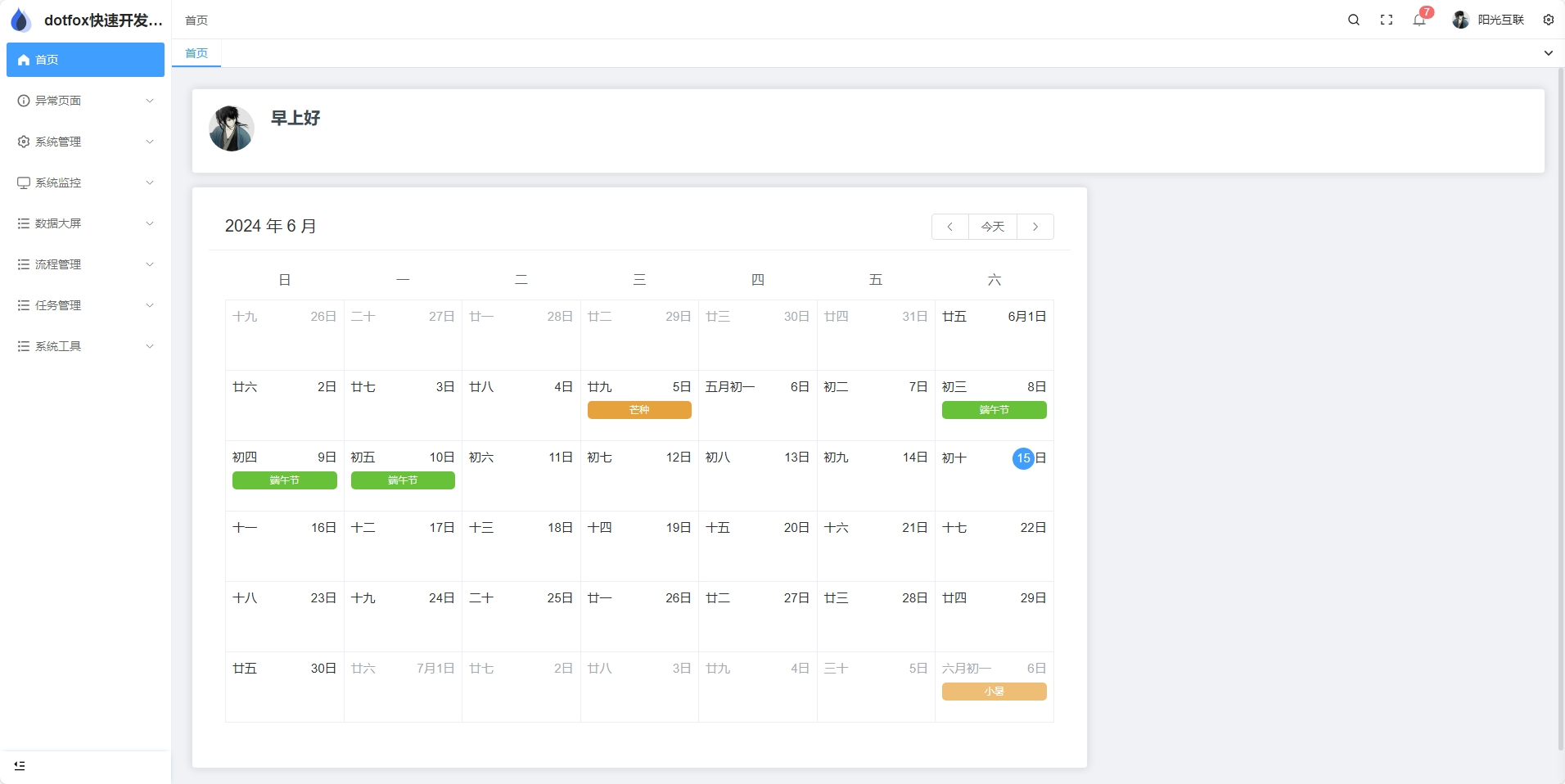Open the tabs dropdown chevron at right
The image size is (1565, 784).
1548,53
